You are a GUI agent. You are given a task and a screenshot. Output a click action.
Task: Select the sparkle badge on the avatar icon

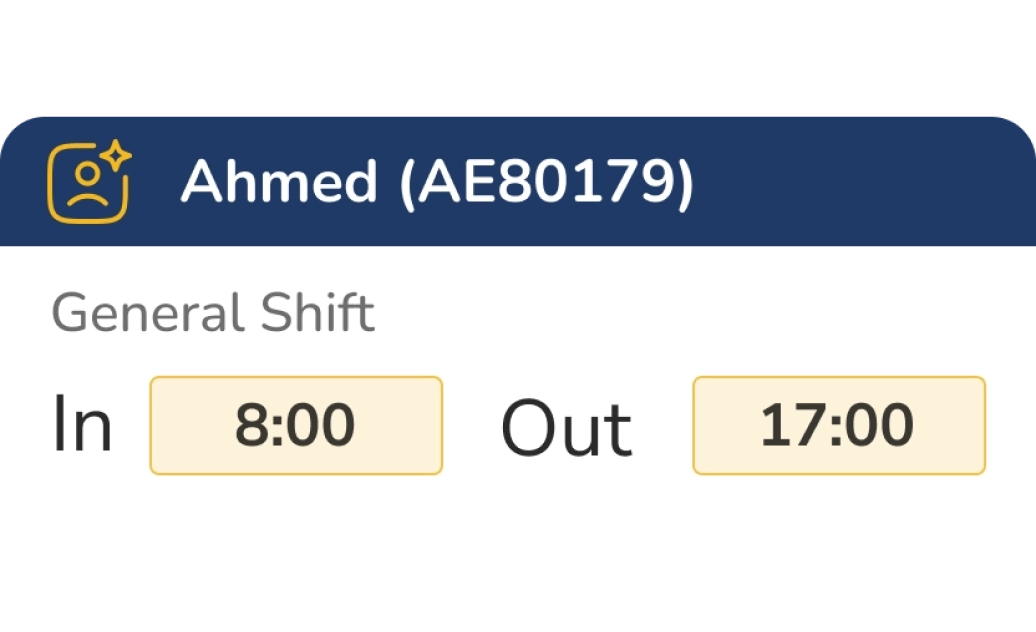tap(117, 155)
